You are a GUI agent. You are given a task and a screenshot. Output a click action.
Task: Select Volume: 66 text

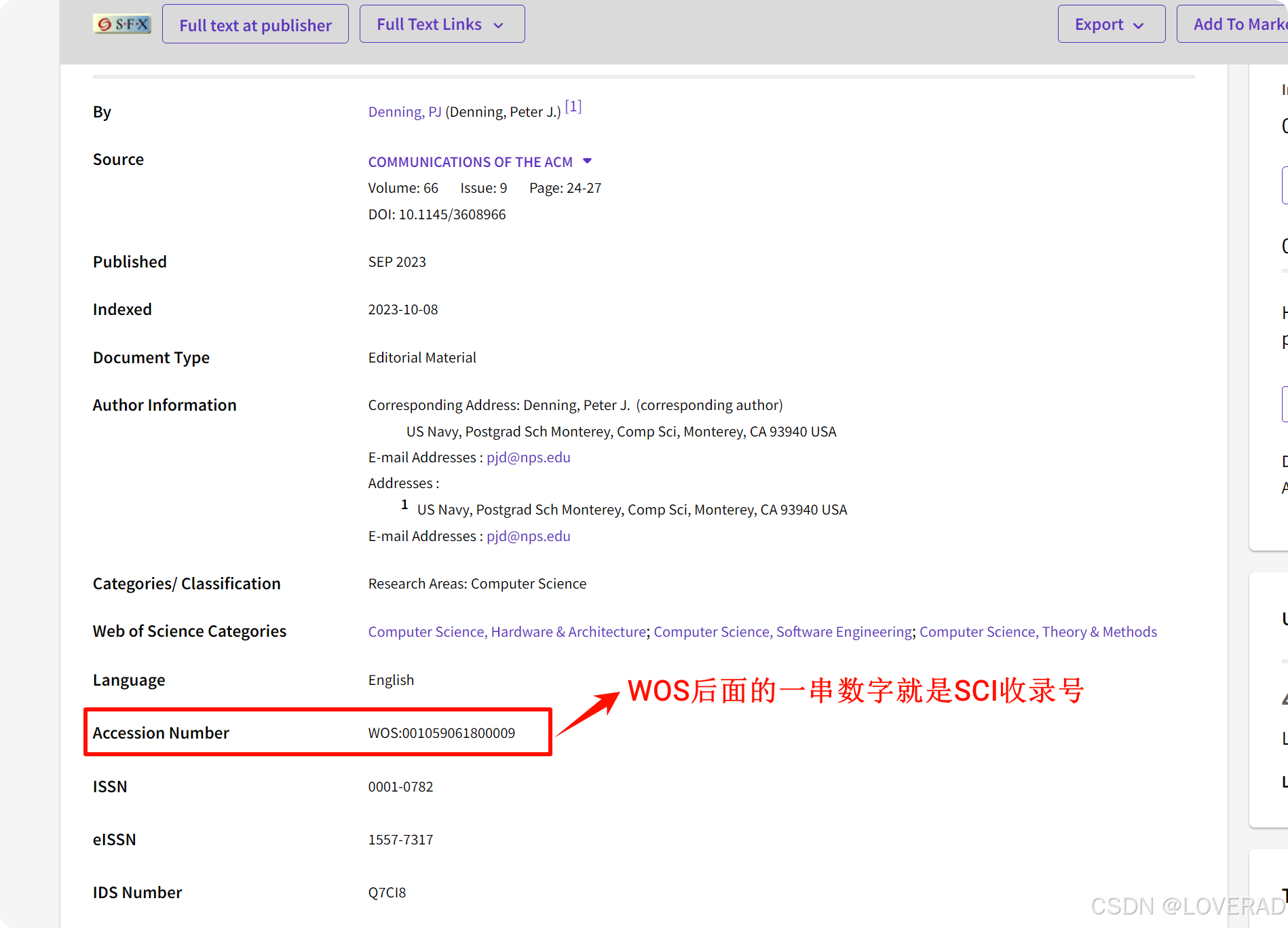pyautogui.click(x=403, y=188)
